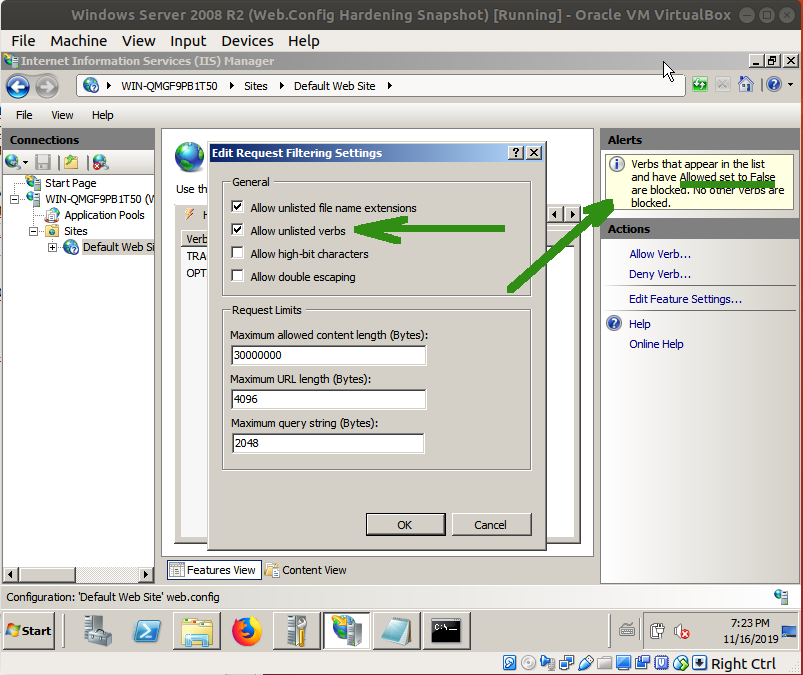Image resolution: width=803 pixels, height=675 pixels.
Task: Click the Help question mark icon in the IIS toolbar
Action: point(774,85)
